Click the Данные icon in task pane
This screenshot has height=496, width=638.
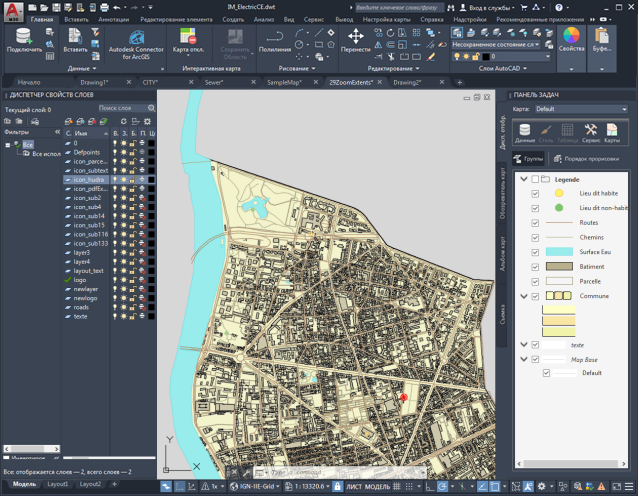[525, 131]
